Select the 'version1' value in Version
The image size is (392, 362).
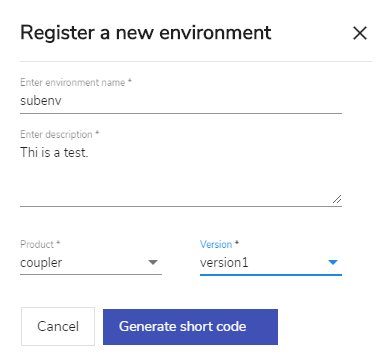click(224, 263)
